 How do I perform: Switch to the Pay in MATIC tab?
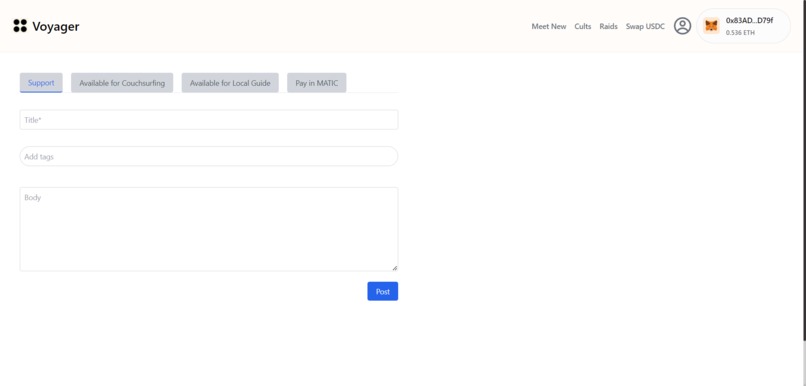click(x=317, y=83)
